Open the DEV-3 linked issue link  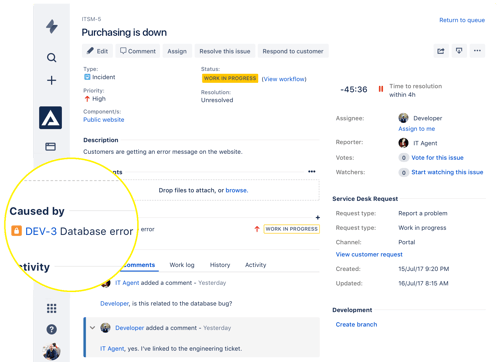click(41, 231)
